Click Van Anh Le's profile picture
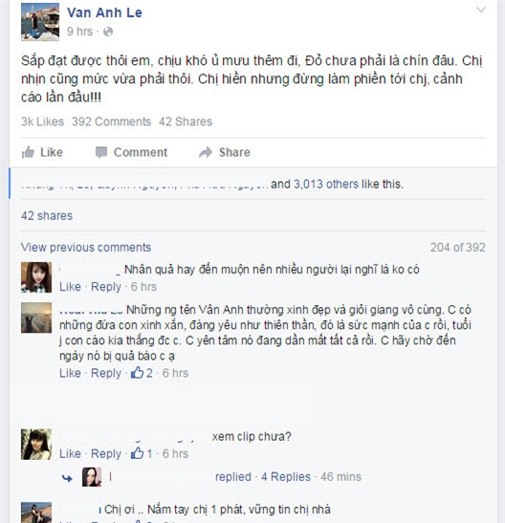 pyautogui.click(x=40, y=22)
